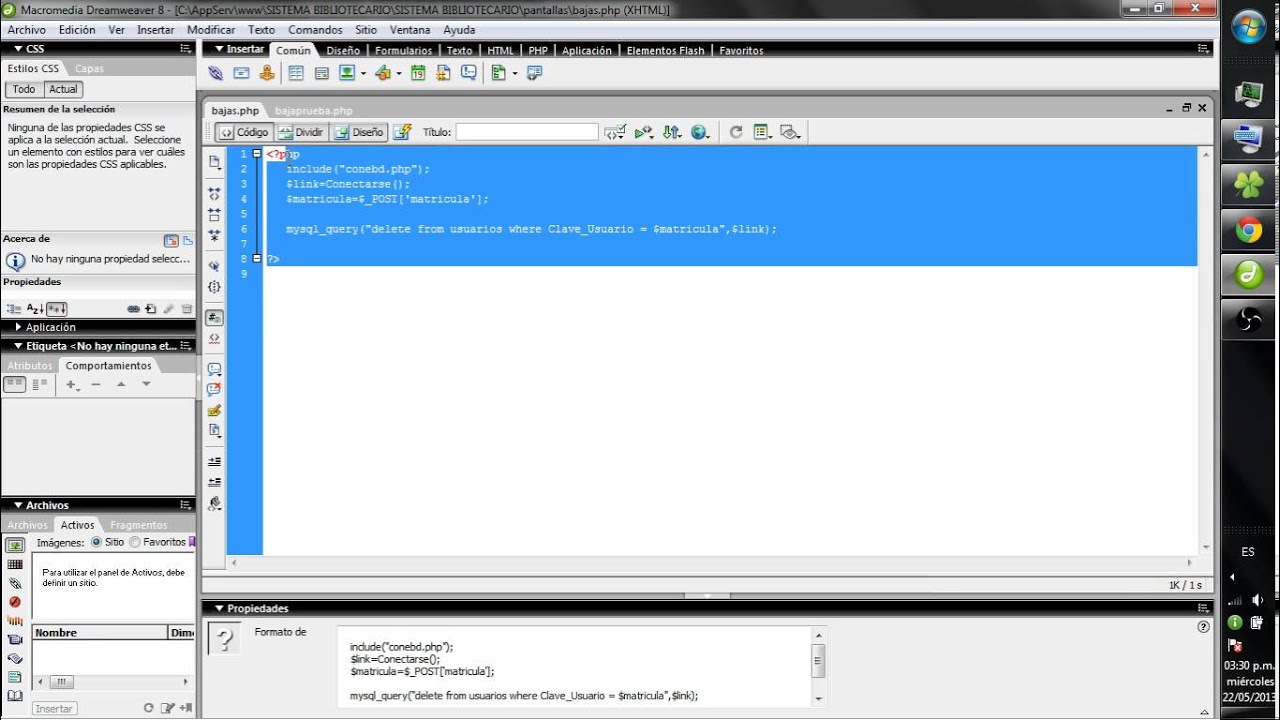Screen dimensions: 1280x720
Task: Switch to Diseño view
Action: click(358, 132)
